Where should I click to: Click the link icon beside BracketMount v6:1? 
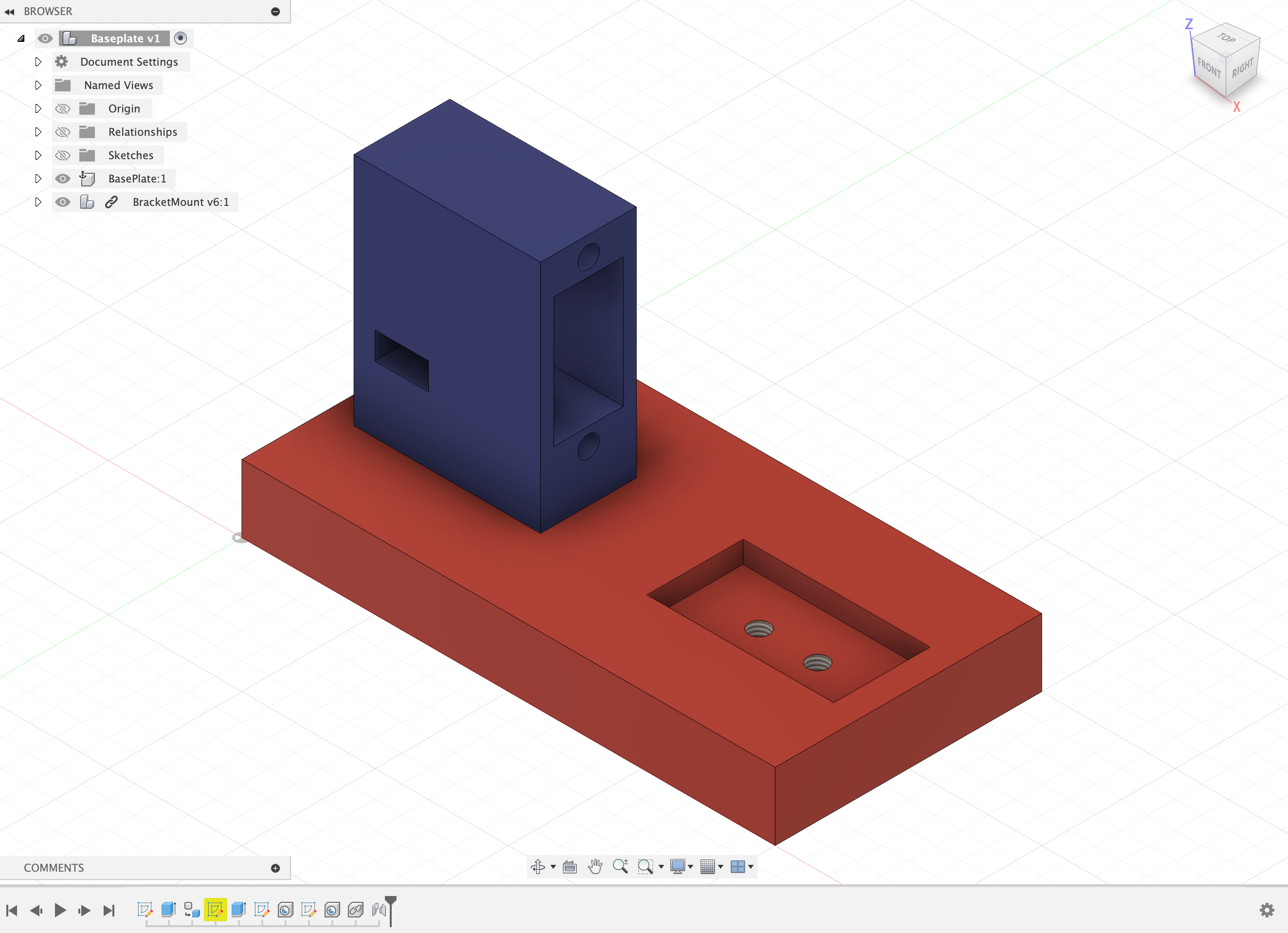click(111, 201)
